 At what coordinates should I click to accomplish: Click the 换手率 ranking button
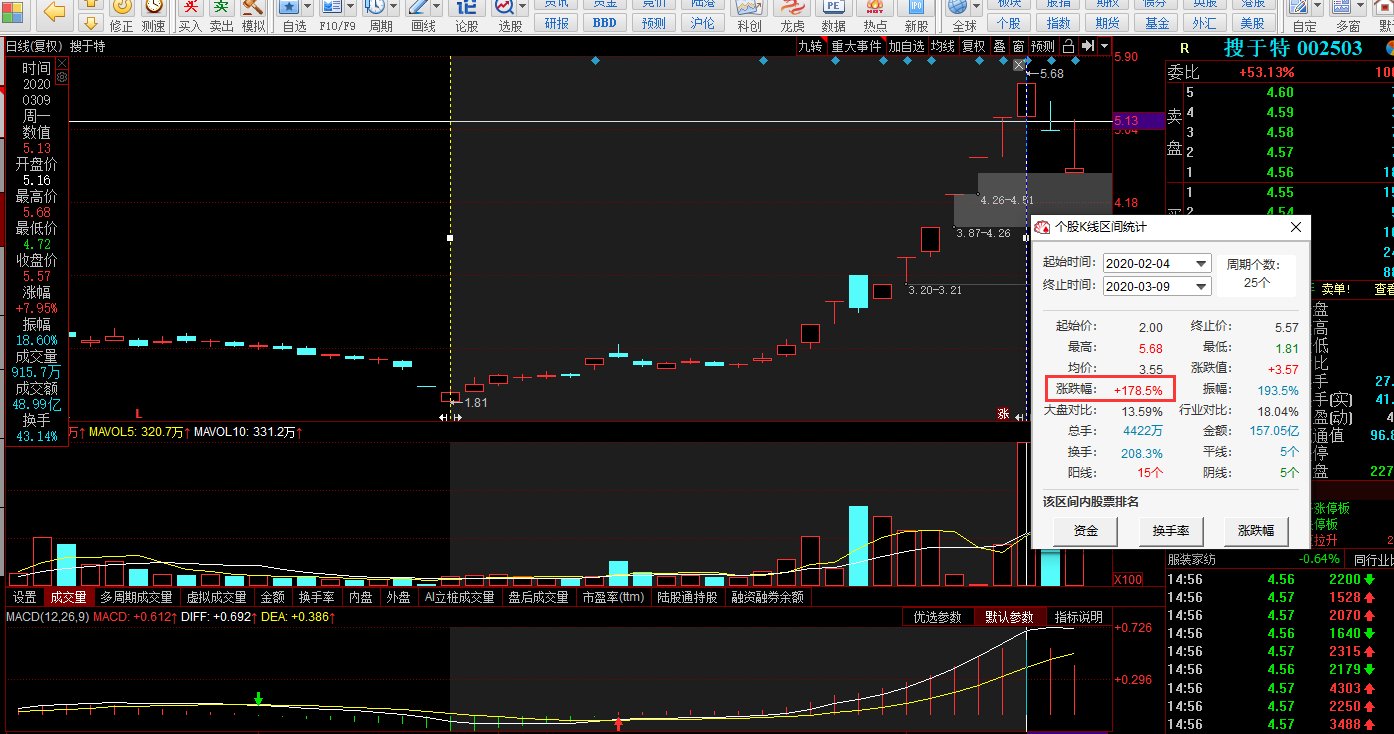[1170, 531]
